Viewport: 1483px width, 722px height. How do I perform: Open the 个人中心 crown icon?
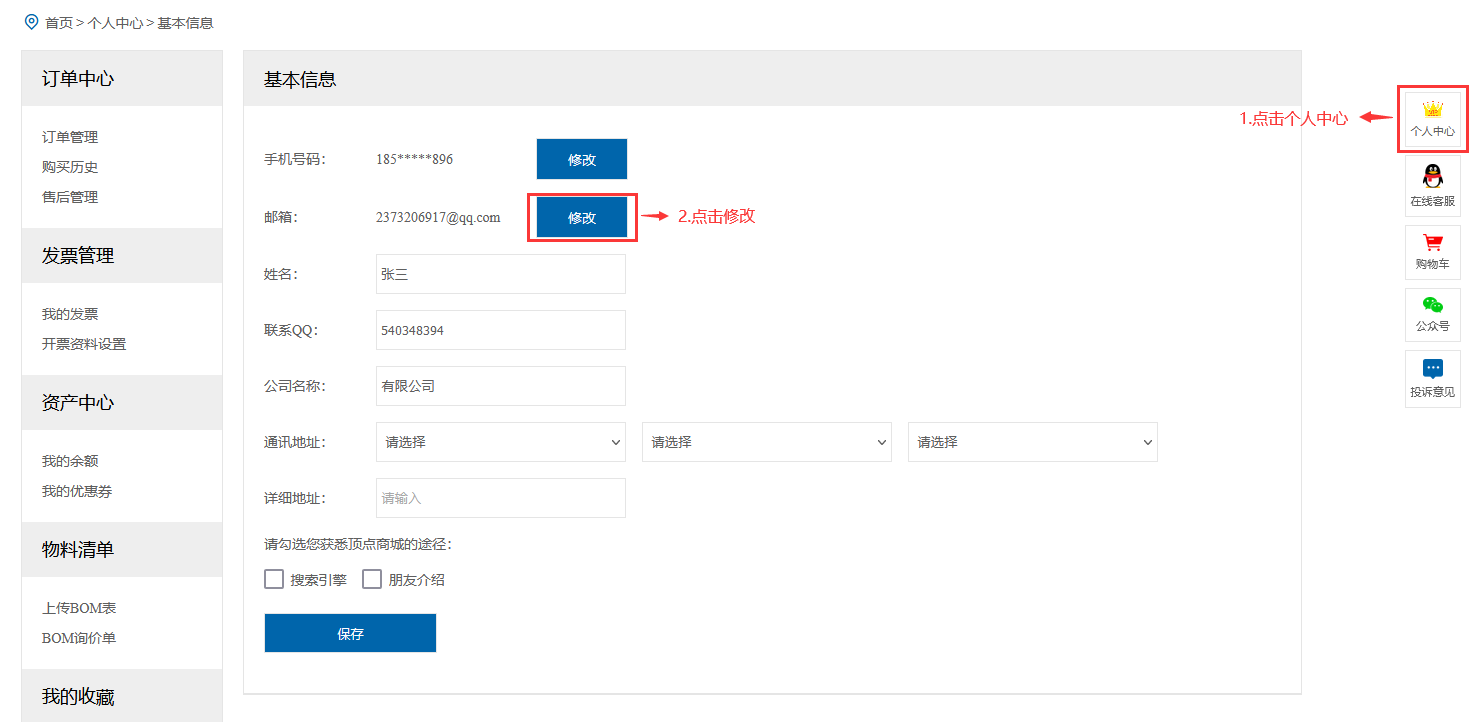click(1432, 110)
